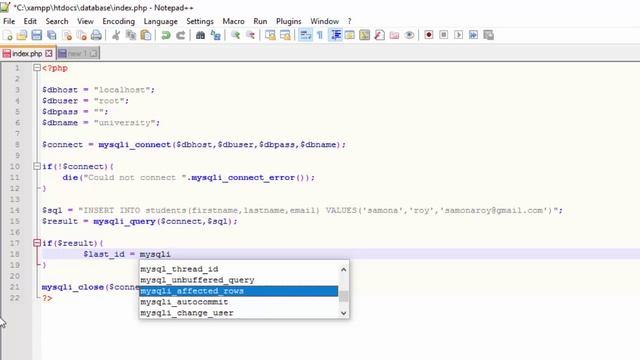This screenshot has width=640, height=360.
Task: Click the Synchronize Horizontal Scrolling icon
Action: 285,35
